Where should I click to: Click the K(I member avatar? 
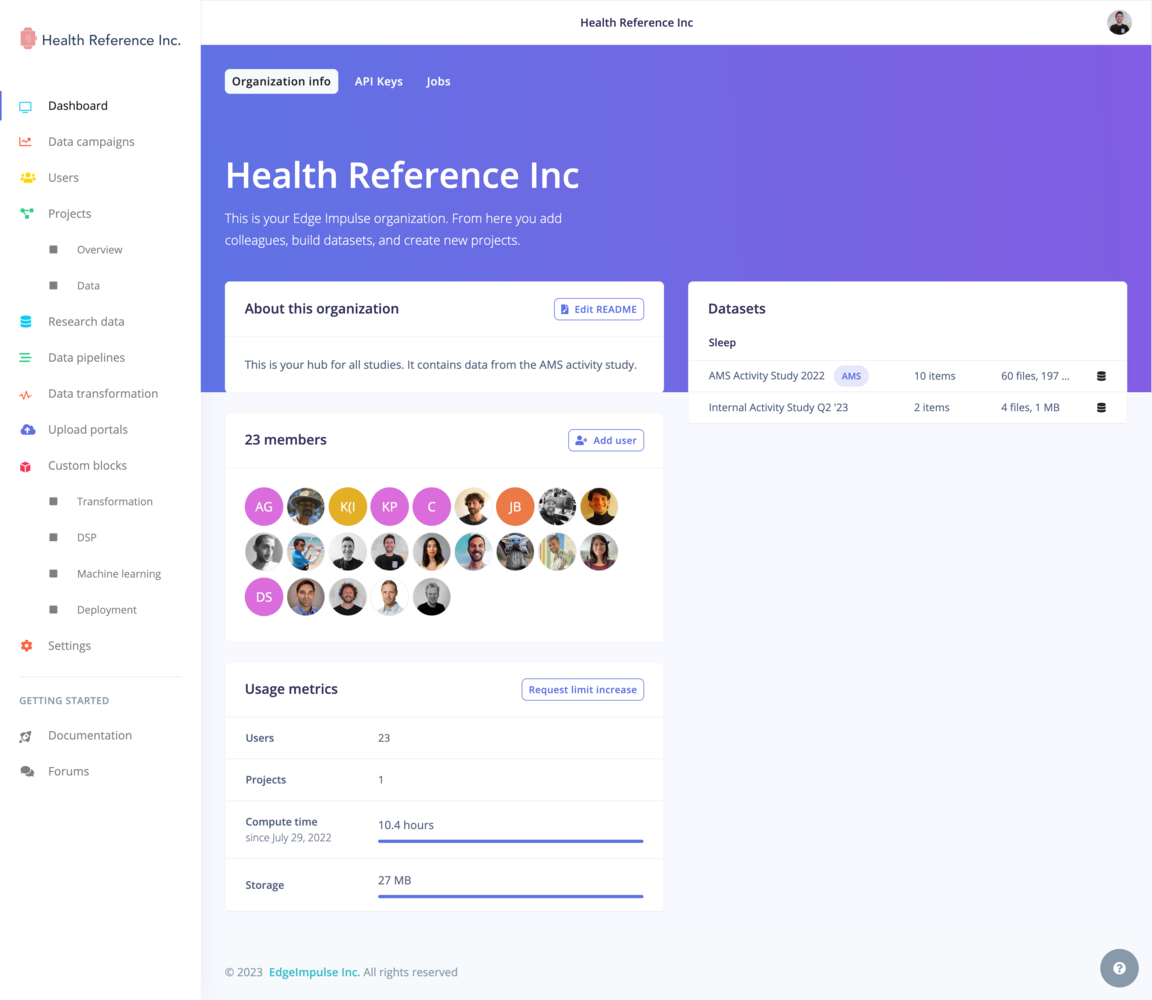tap(348, 506)
